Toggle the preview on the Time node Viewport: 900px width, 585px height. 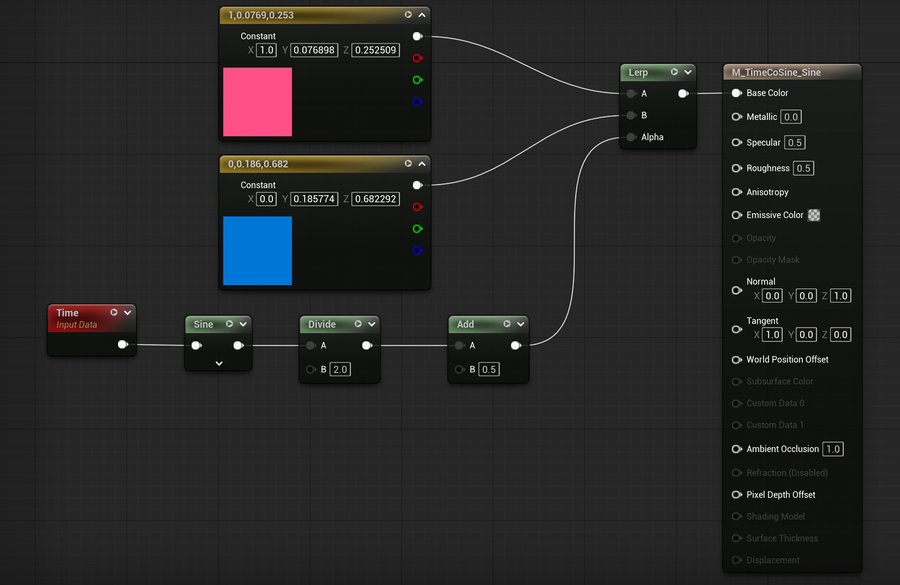(114, 312)
